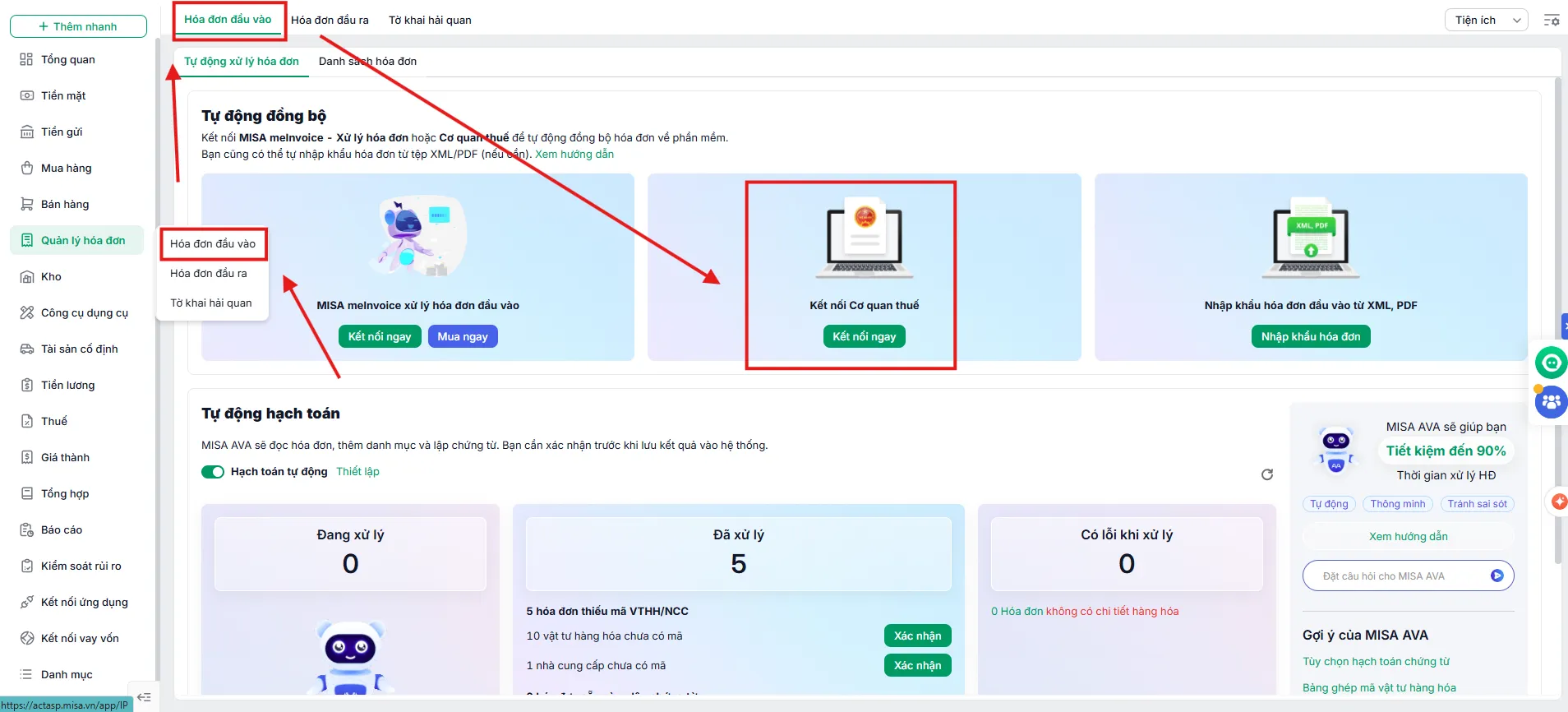Confirm 10 vật tư hàng hóa chưa có mã
The height and width of the screenshot is (712, 1568).
(918, 636)
